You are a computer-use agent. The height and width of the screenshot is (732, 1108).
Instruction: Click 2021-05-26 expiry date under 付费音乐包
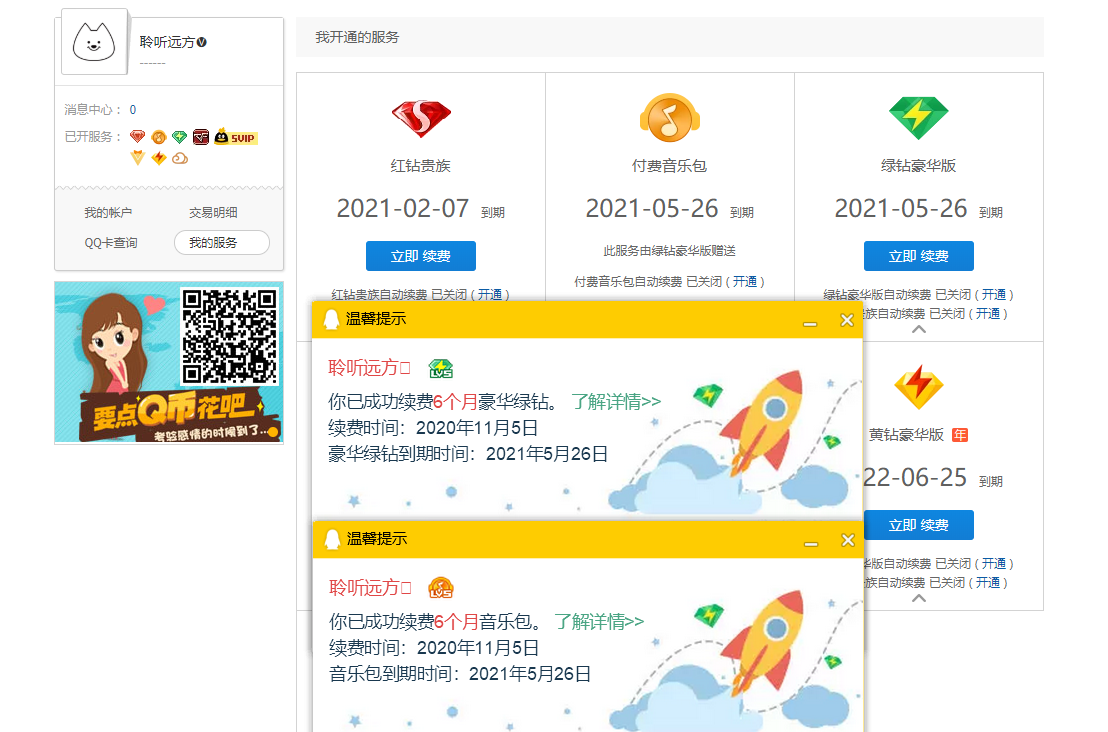[652, 209]
